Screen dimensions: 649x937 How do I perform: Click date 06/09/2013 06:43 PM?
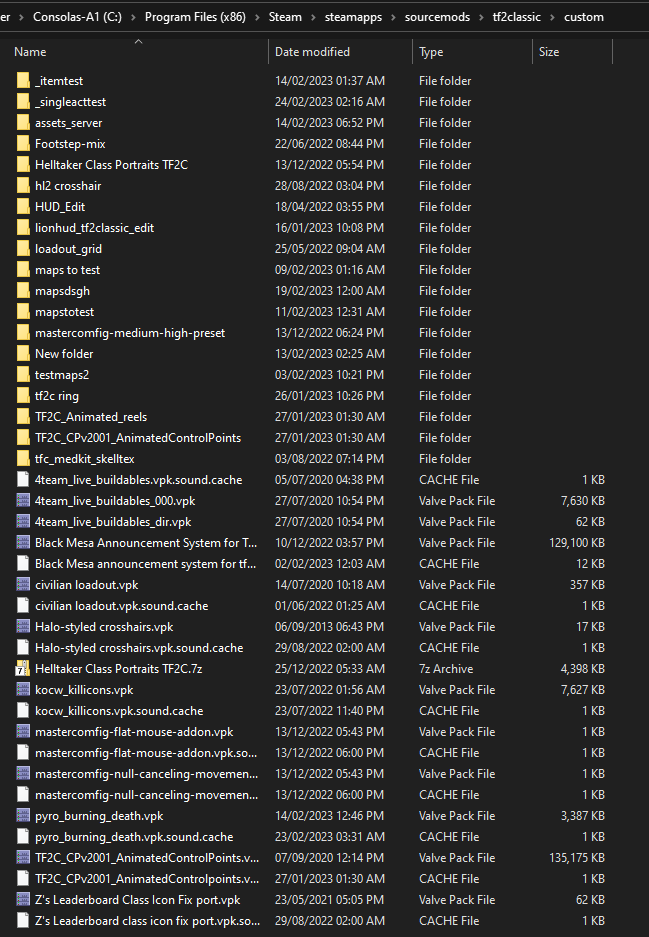pyautogui.click(x=329, y=626)
